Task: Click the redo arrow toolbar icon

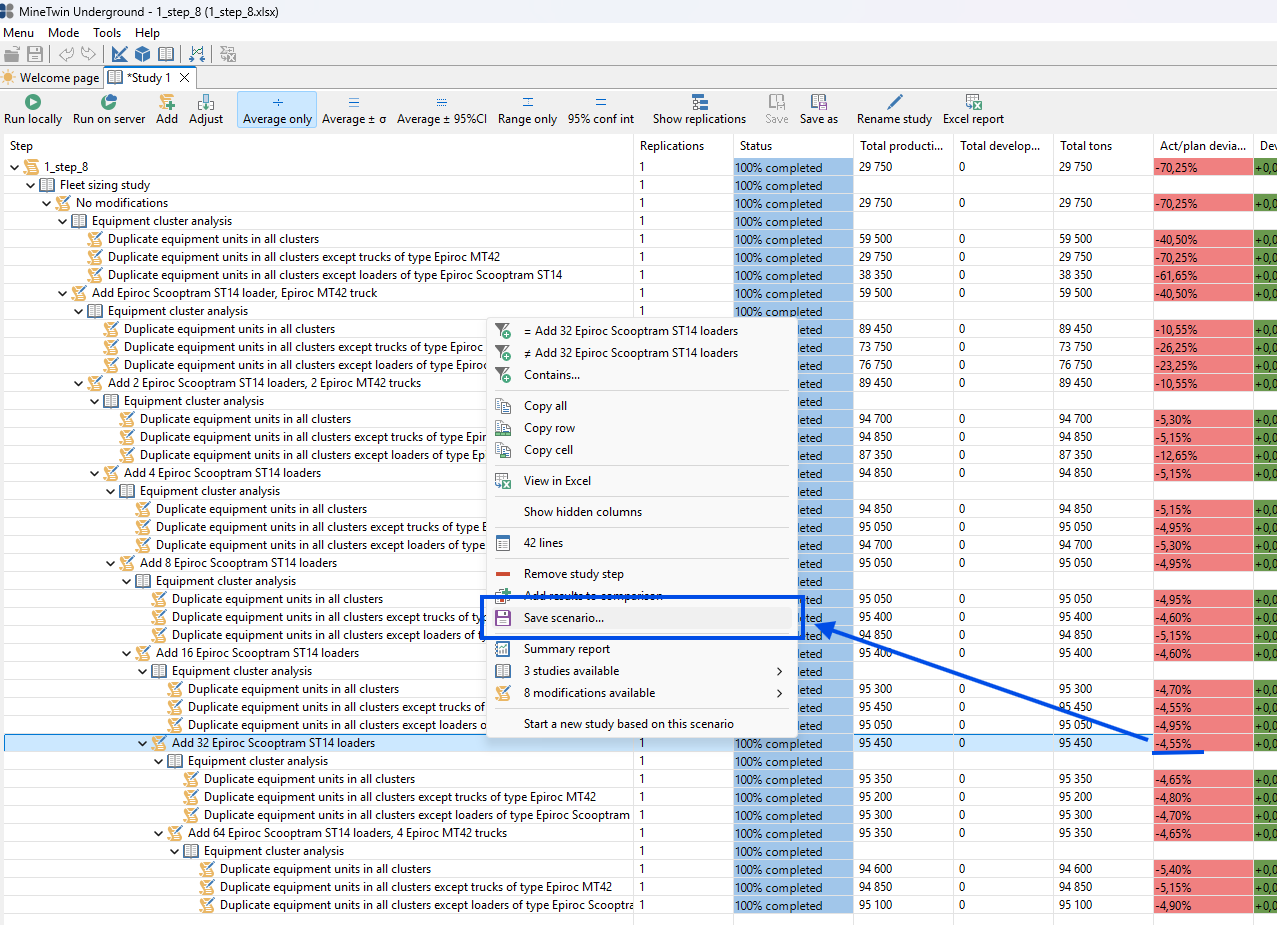Action: (89, 54)
